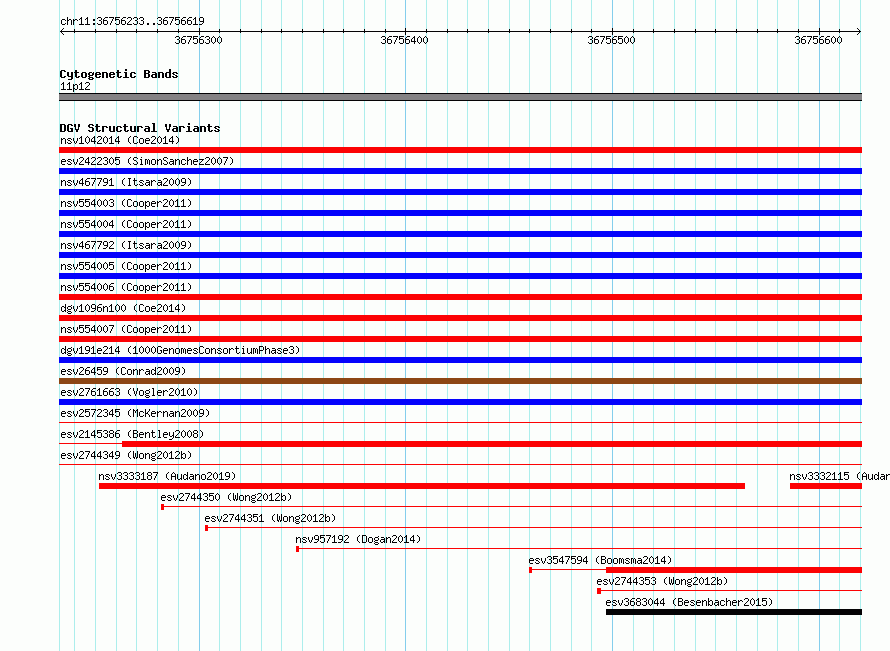Click the nsv554005 (Cooper2011) label
The height and width of the screenshot is (651, 890).
(126, 266)
